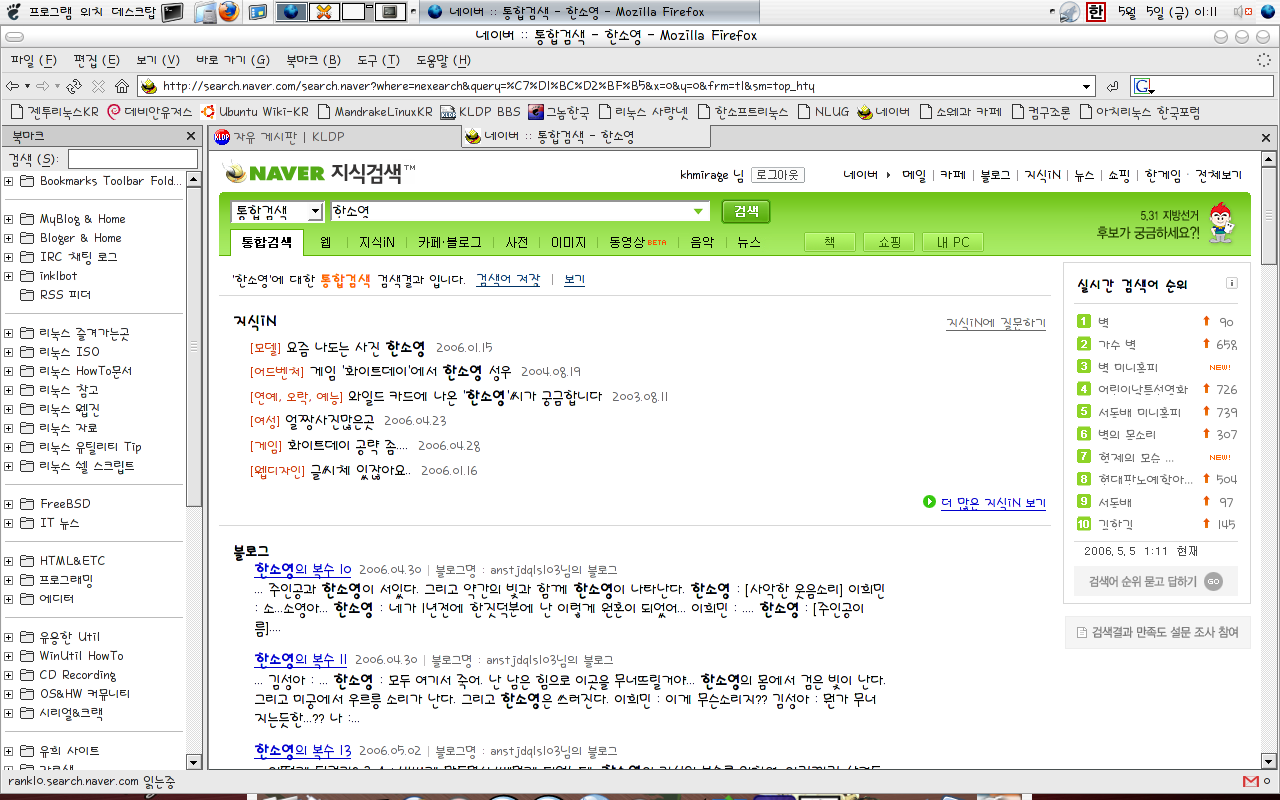Image resolution: width=1280 pixels, height=800 pixels.
Task: Reload the current page
Action: click(74, 86)
